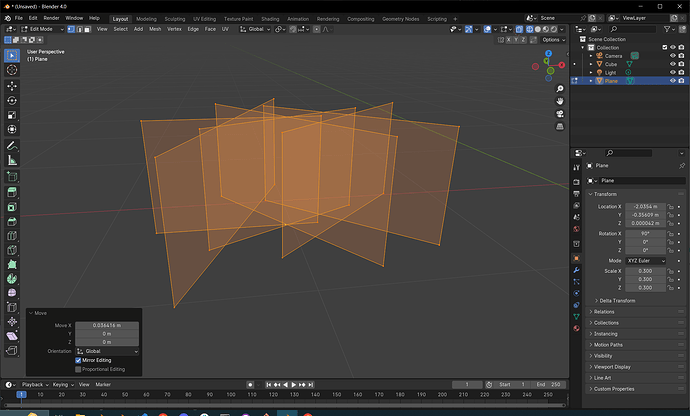Enable face select mode
The image size is (690, 416).
(x=87, y=29)
